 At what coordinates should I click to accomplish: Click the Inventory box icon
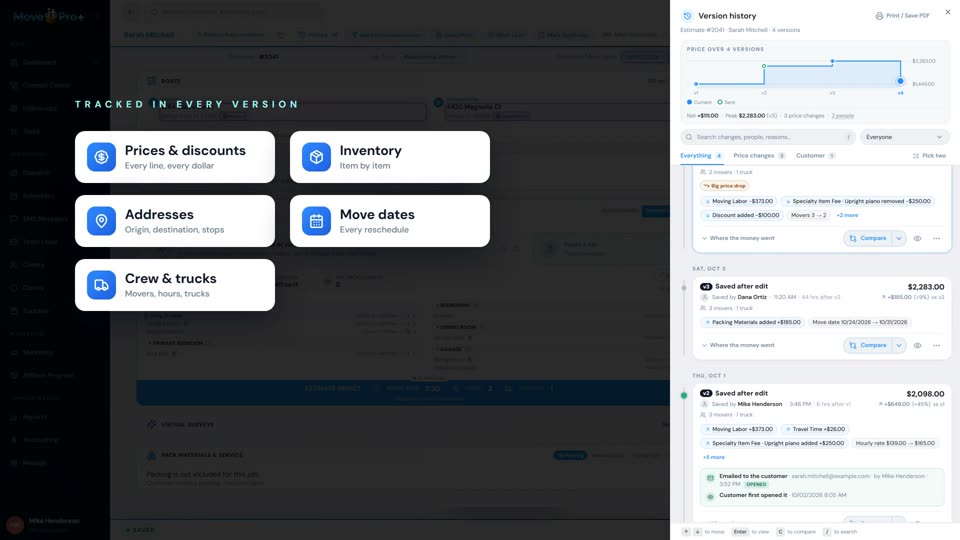point(316,157)
